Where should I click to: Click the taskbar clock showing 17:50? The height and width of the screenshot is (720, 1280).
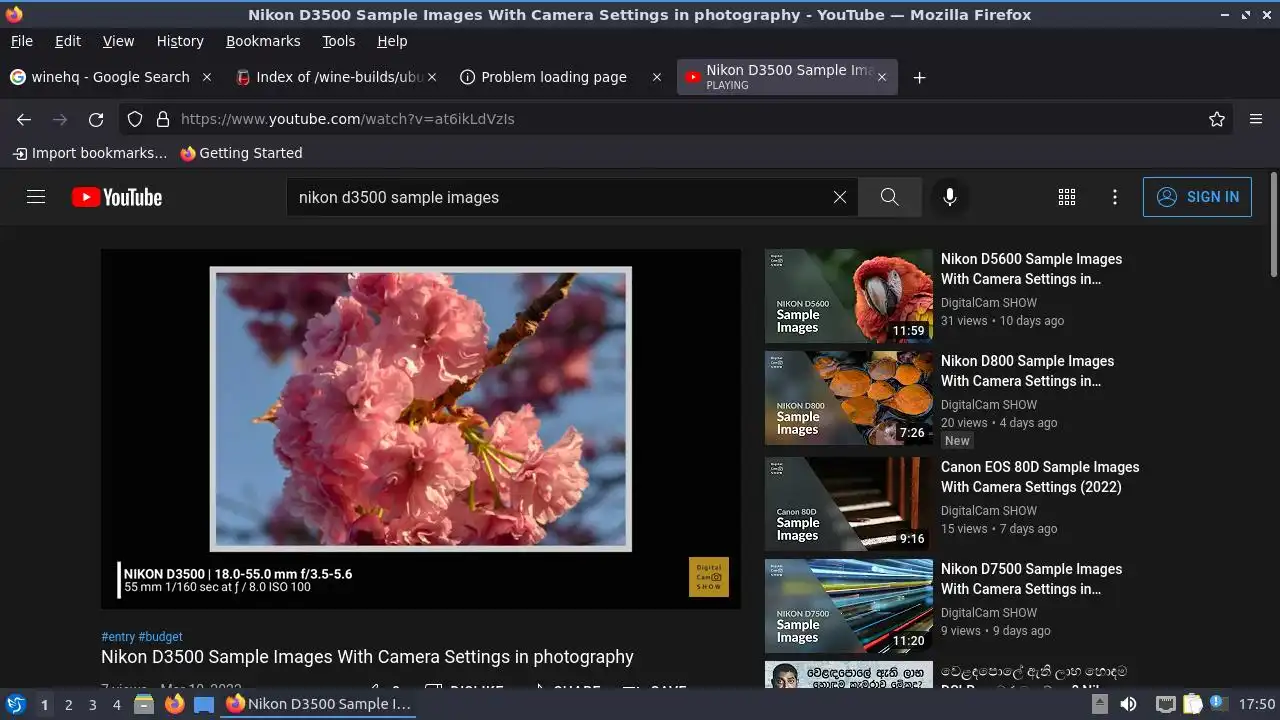click(x=1257, y=704)
